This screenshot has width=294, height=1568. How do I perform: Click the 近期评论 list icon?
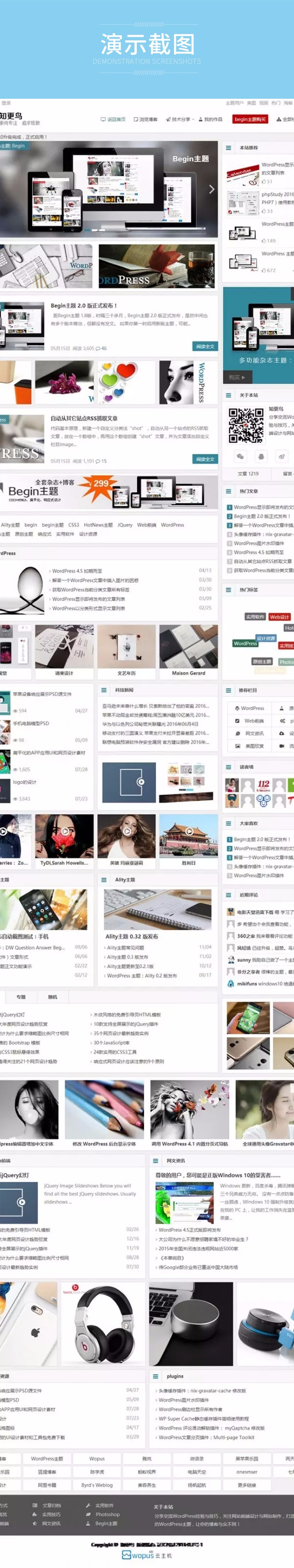click(x=229, y=895)
